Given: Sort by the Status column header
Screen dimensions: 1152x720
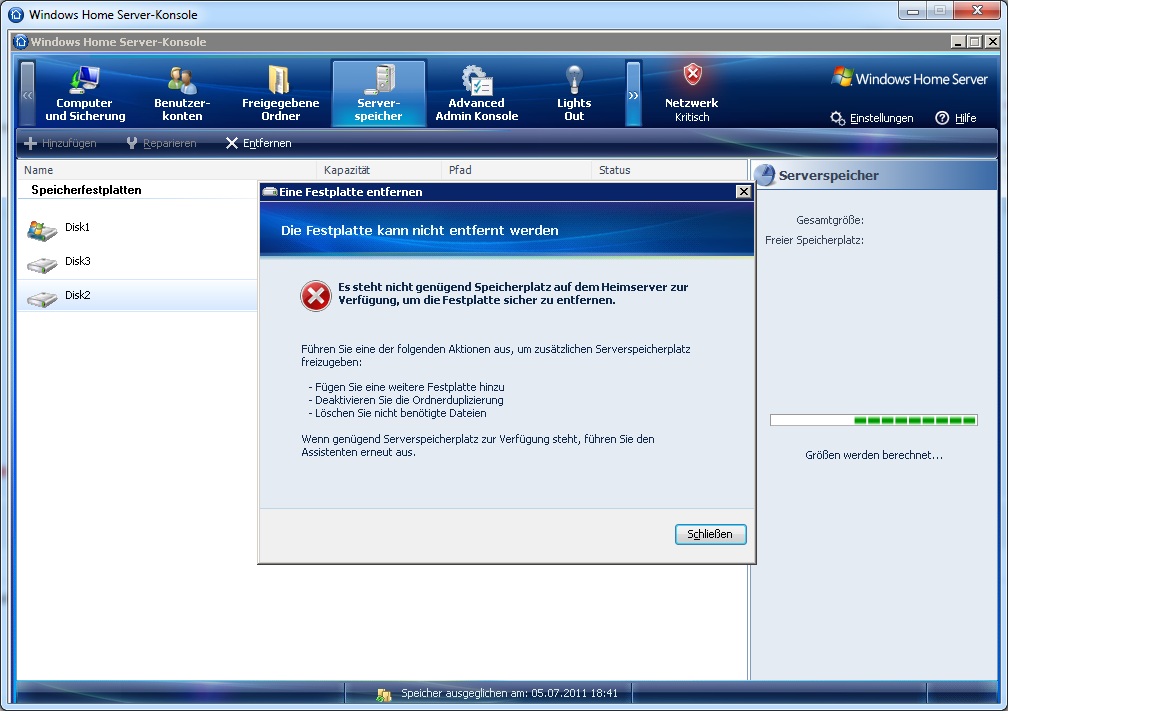Looking at the screenshot, I should (669, 170).
